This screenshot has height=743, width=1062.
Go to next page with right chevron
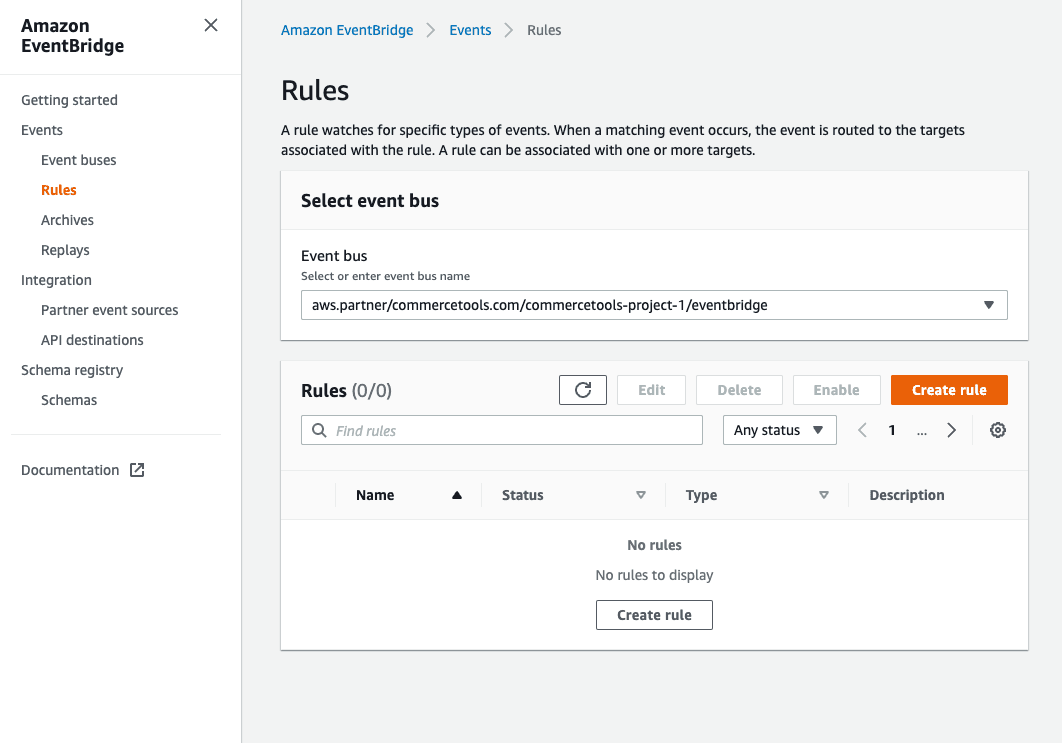point(951,430)
